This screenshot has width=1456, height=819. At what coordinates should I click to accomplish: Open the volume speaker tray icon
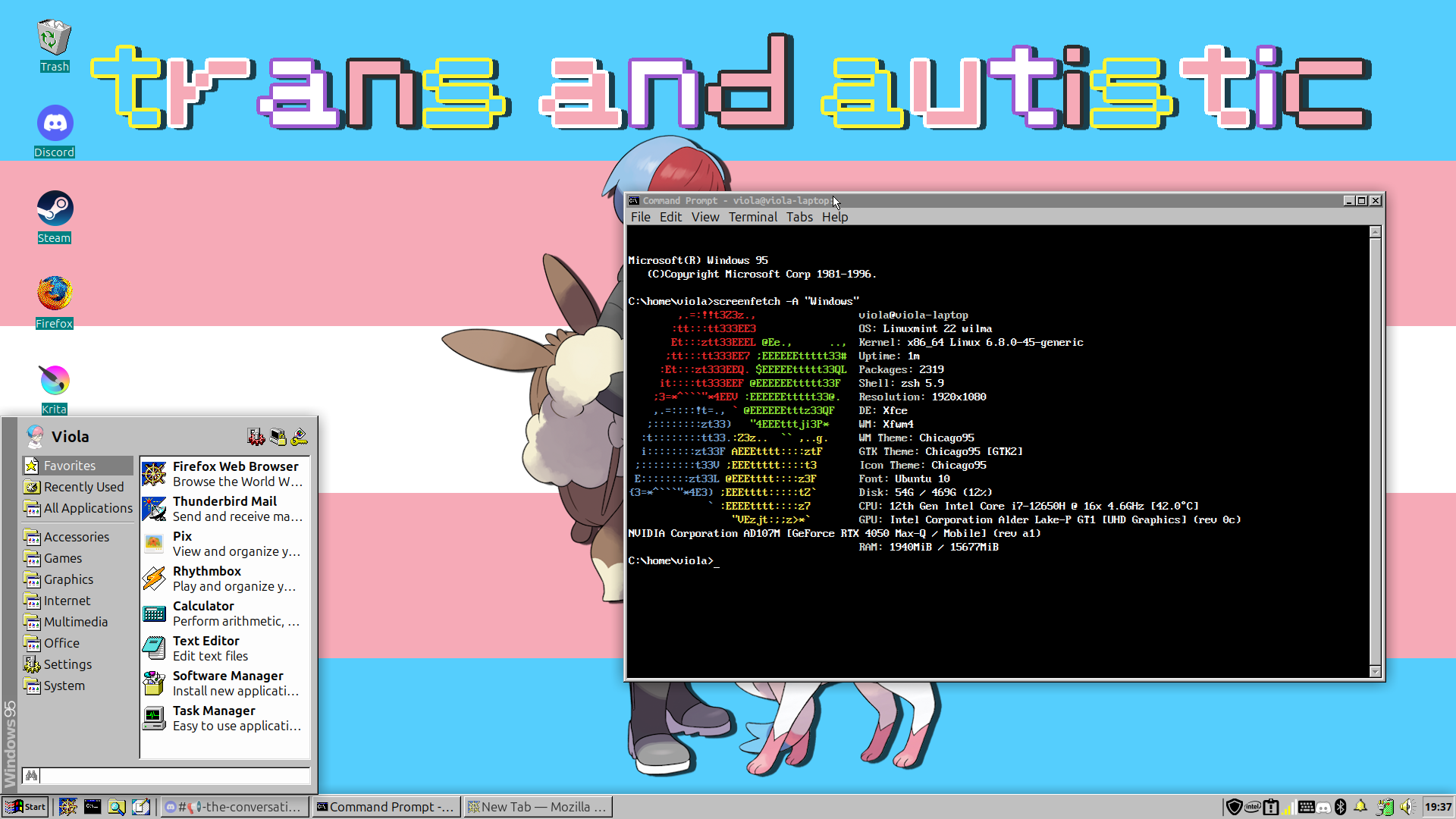coord(1407,807)
